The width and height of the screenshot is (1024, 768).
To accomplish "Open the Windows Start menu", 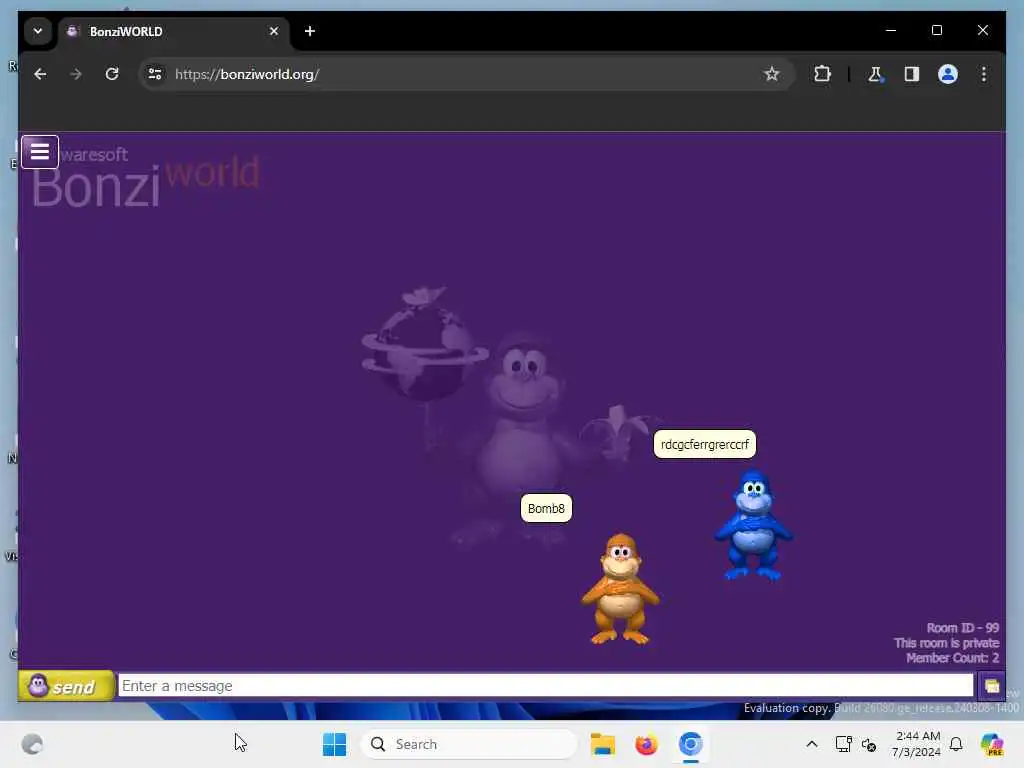I will click(x=334, y=744).
